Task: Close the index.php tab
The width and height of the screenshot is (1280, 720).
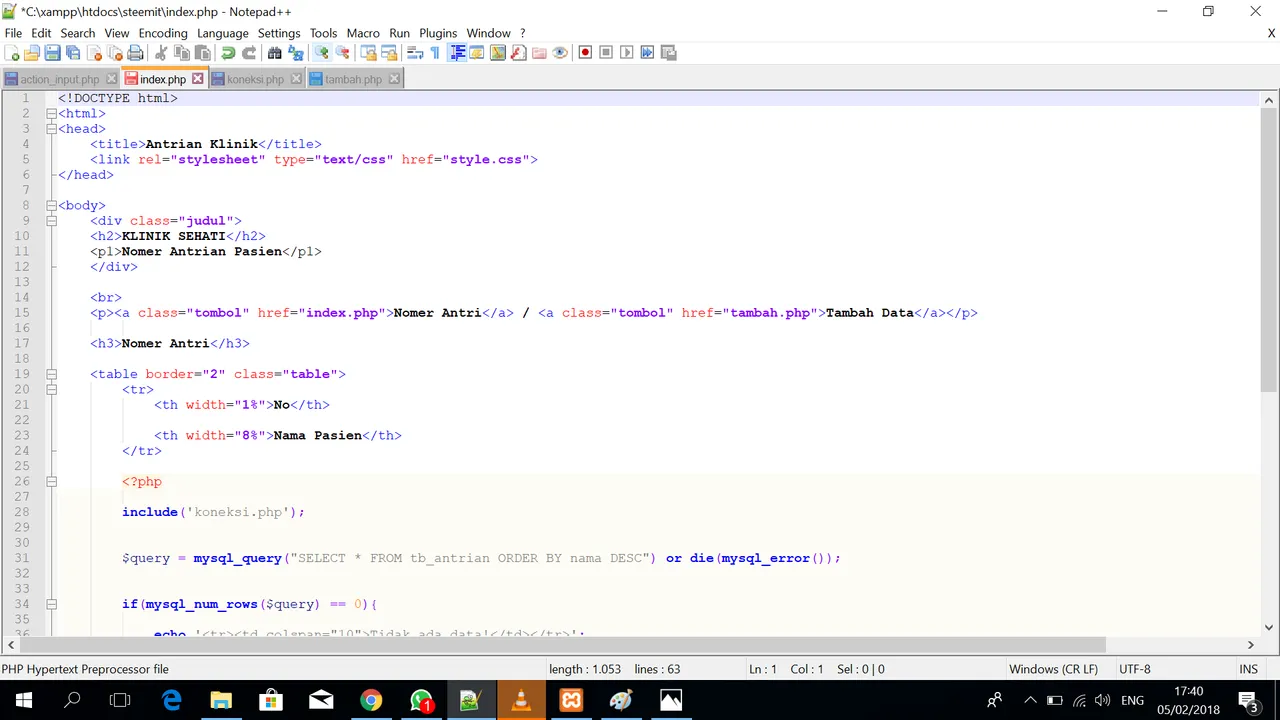Action: [x=197, y=78]
